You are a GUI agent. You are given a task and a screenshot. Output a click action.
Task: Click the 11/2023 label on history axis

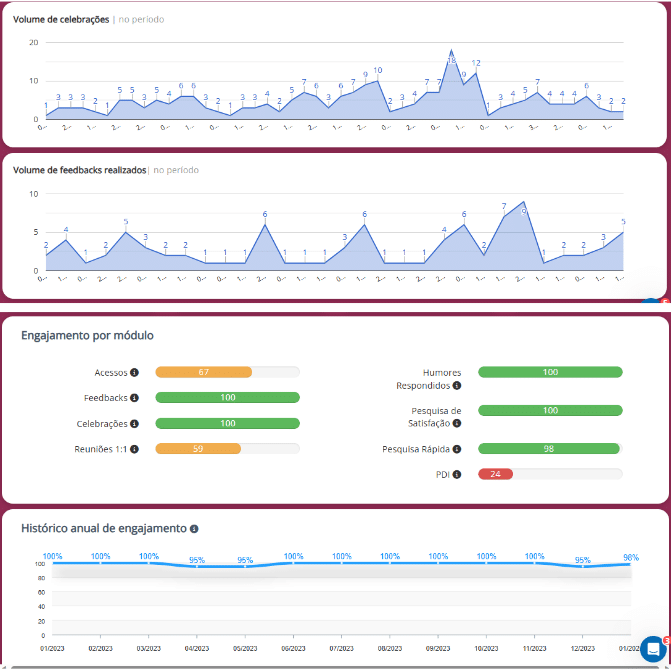[534, 649]
